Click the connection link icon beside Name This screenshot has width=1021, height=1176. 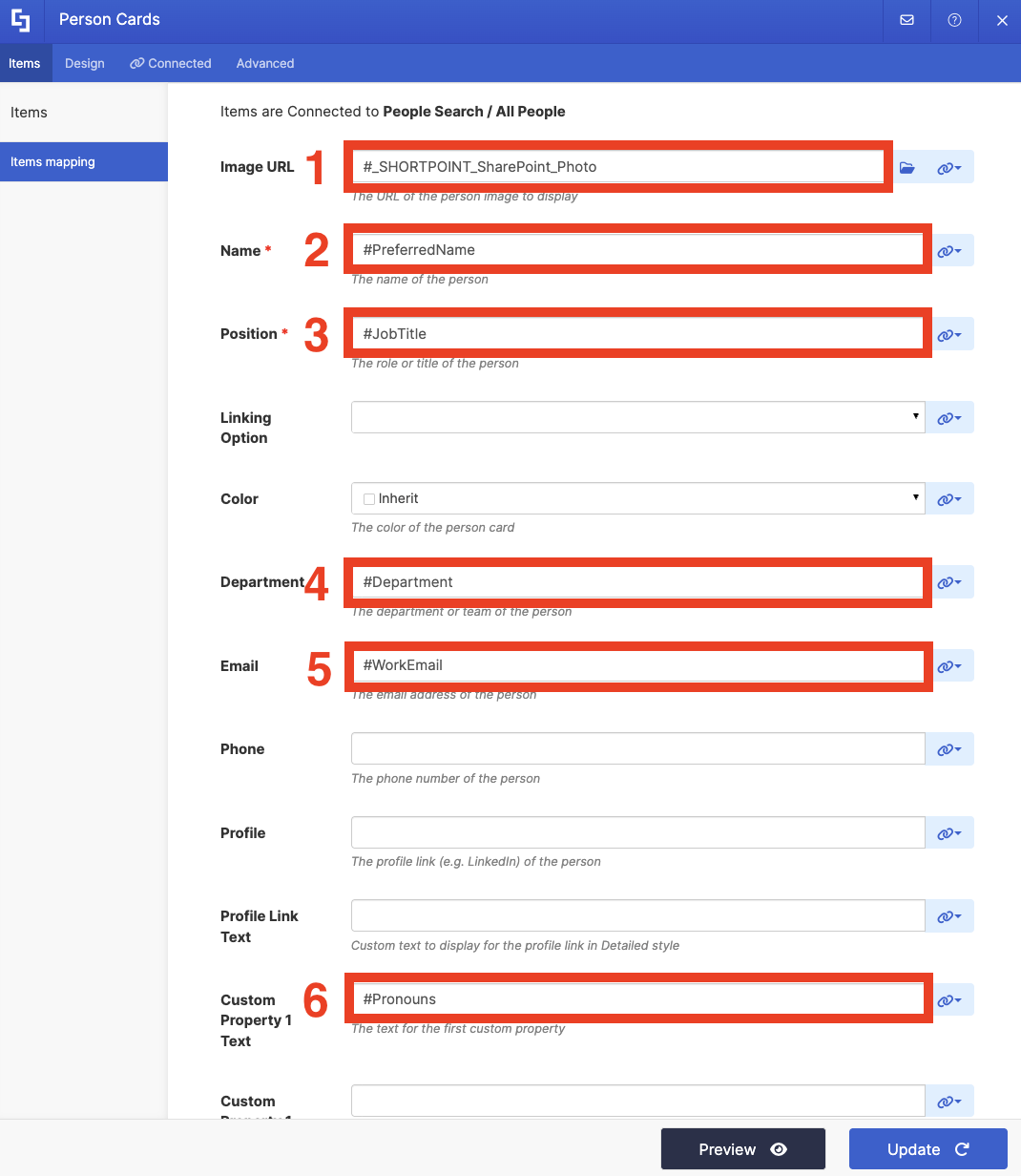[948, 251]
